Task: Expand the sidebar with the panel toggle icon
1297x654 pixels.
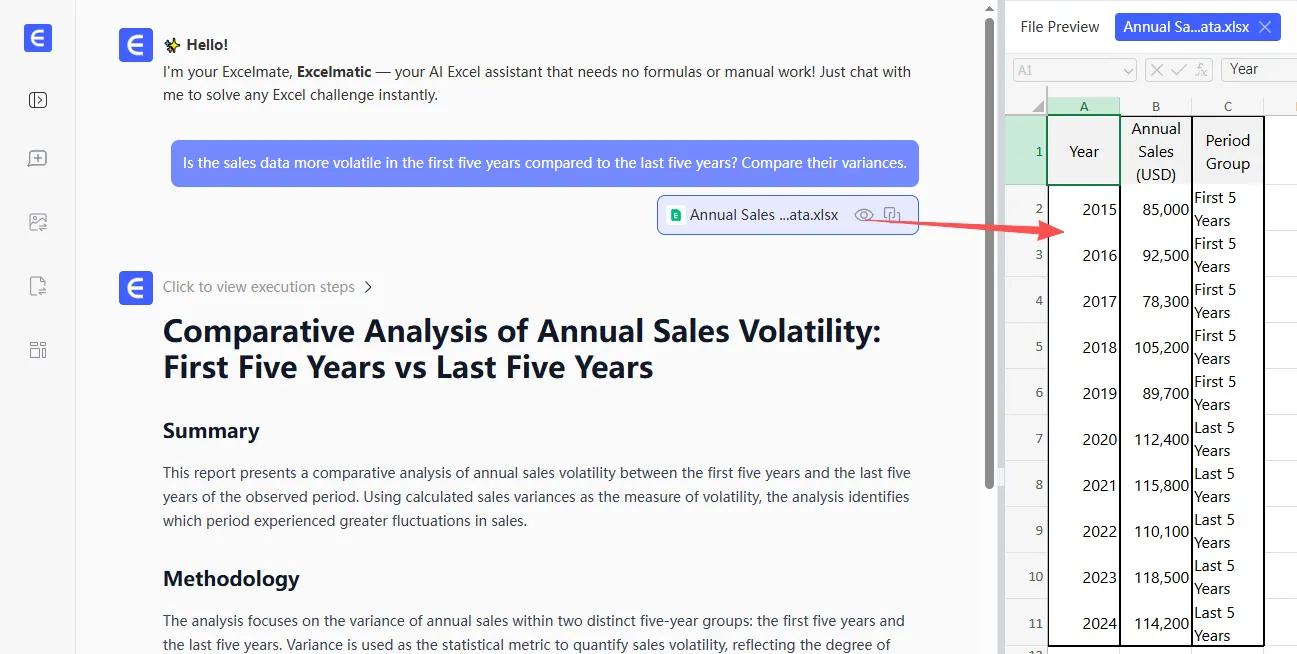Action: tap(38, 100)
